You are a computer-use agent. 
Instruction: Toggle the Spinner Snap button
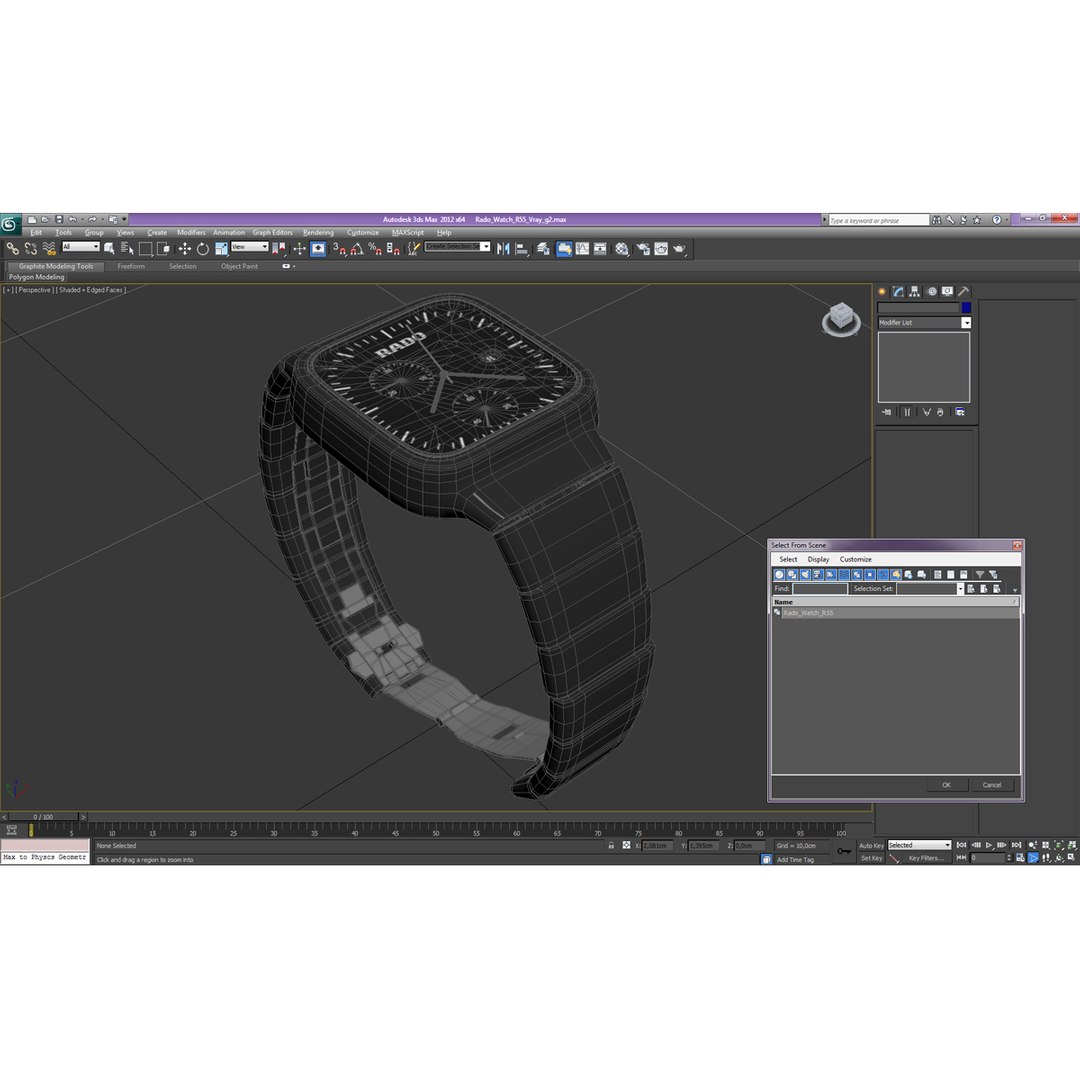pos(393,249)
